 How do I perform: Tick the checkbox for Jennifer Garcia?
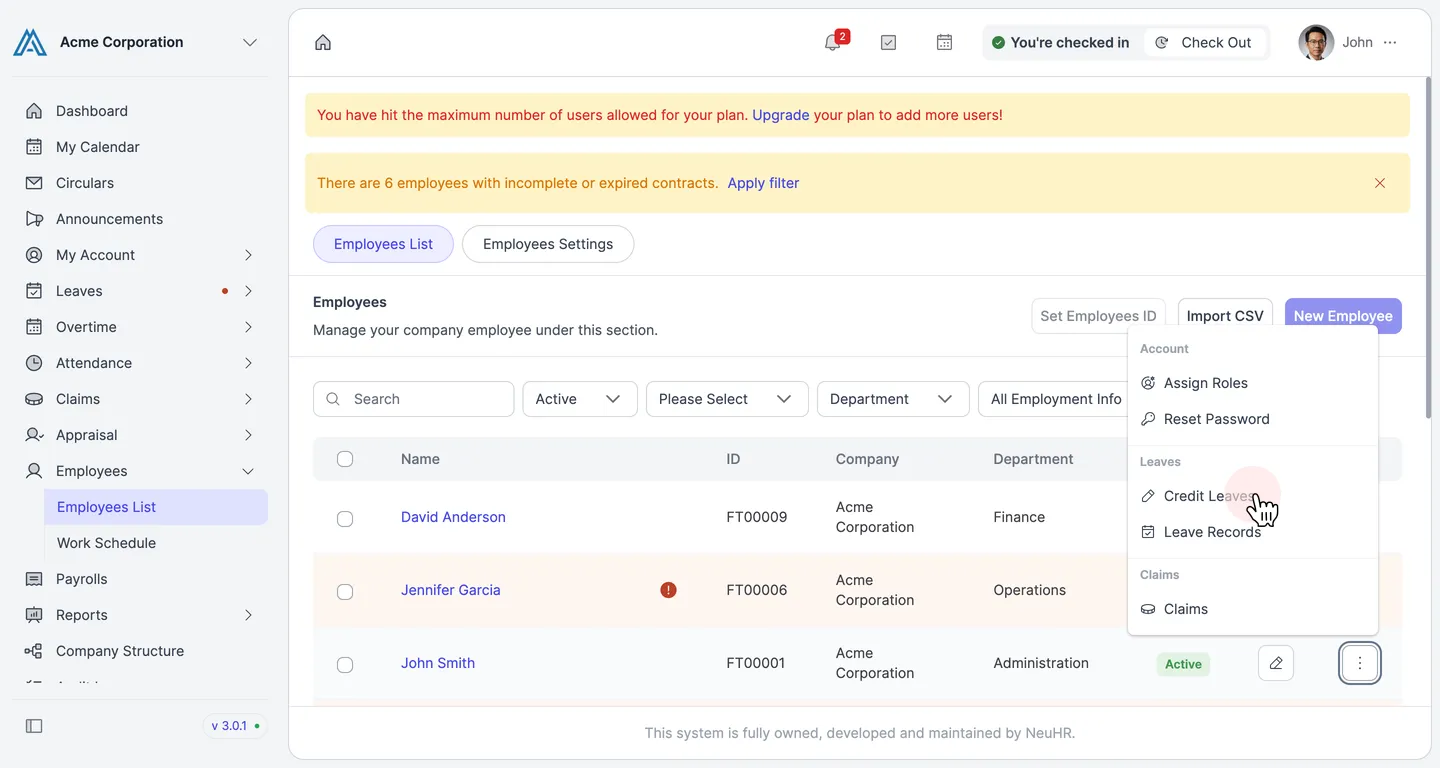click(345, 591)
